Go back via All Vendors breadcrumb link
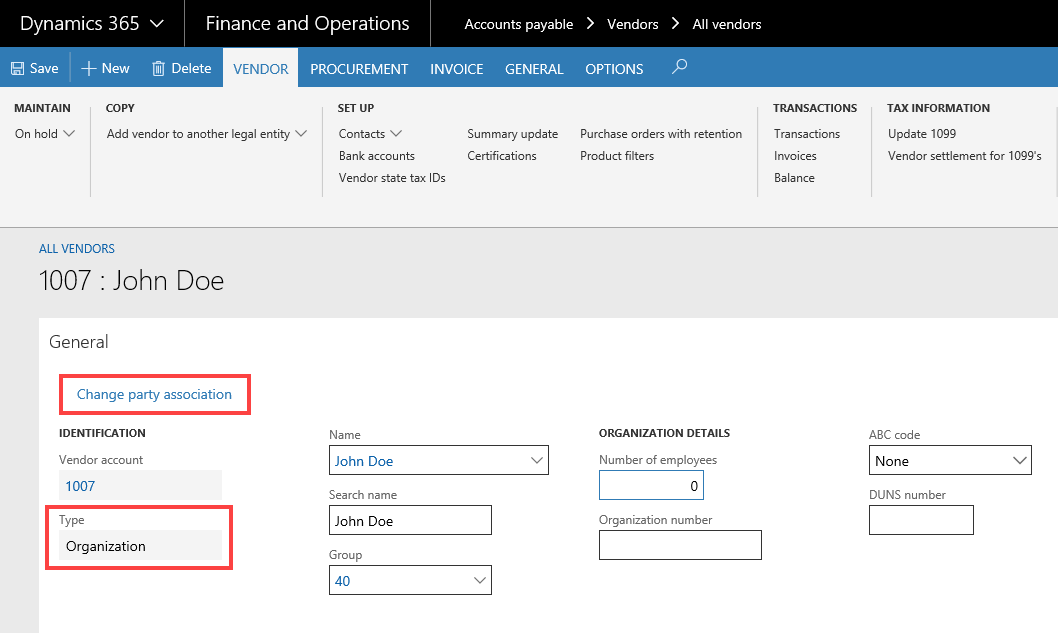This screenshot has width=1058, height=633. (x=77, y=249)
